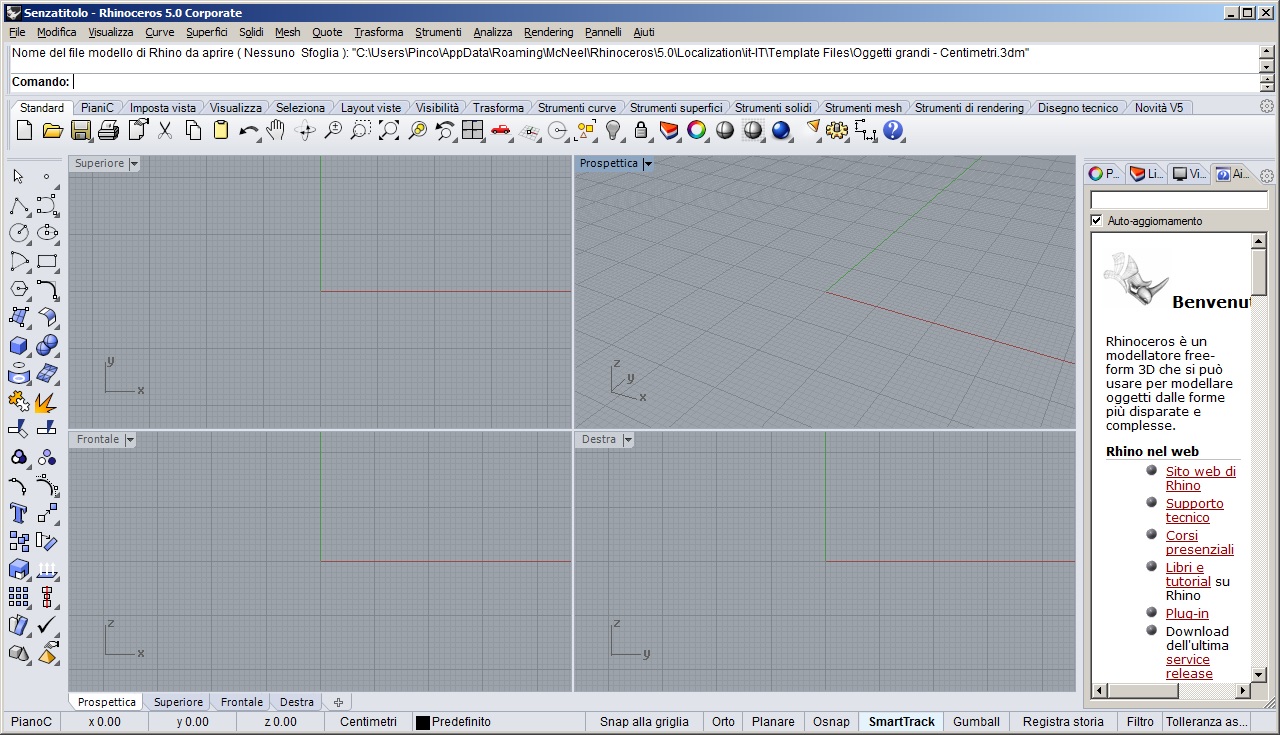Activate the Pan hand tool
This screenshot has height=735, width=1280.
coord(277,130)
